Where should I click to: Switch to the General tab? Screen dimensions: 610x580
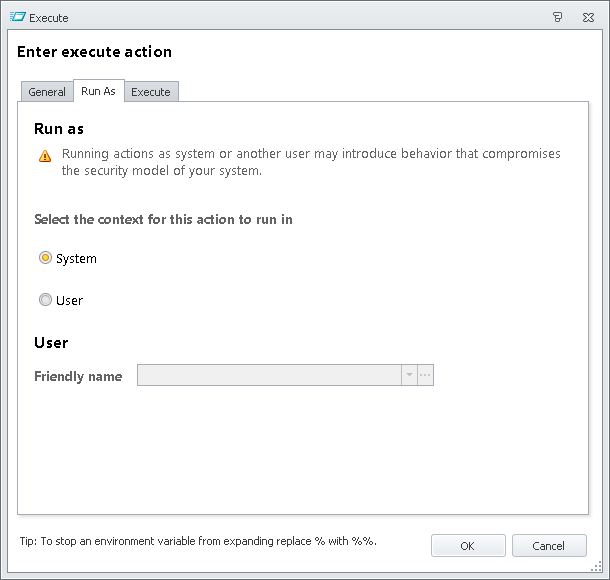[47, 92]
